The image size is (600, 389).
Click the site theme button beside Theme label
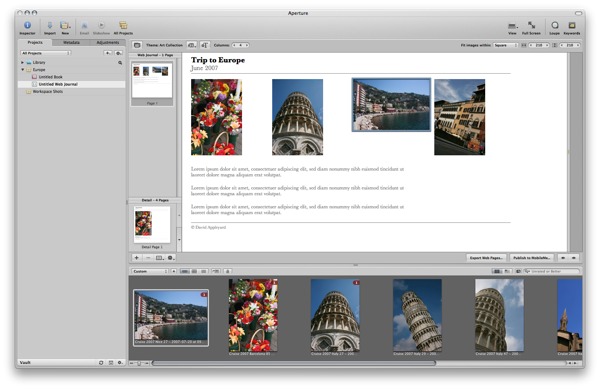[x=137, y=45]
